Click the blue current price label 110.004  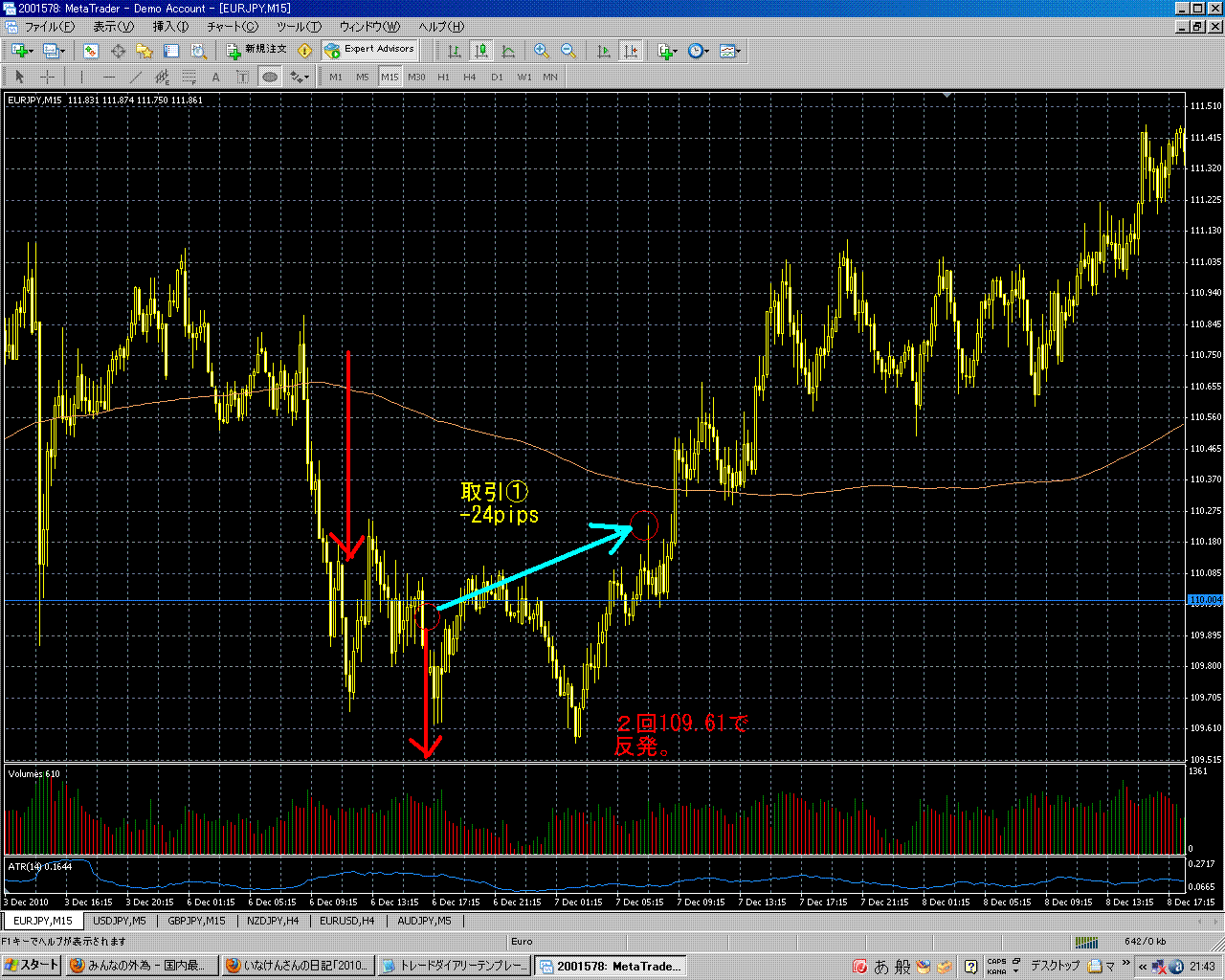(1205, 600)
